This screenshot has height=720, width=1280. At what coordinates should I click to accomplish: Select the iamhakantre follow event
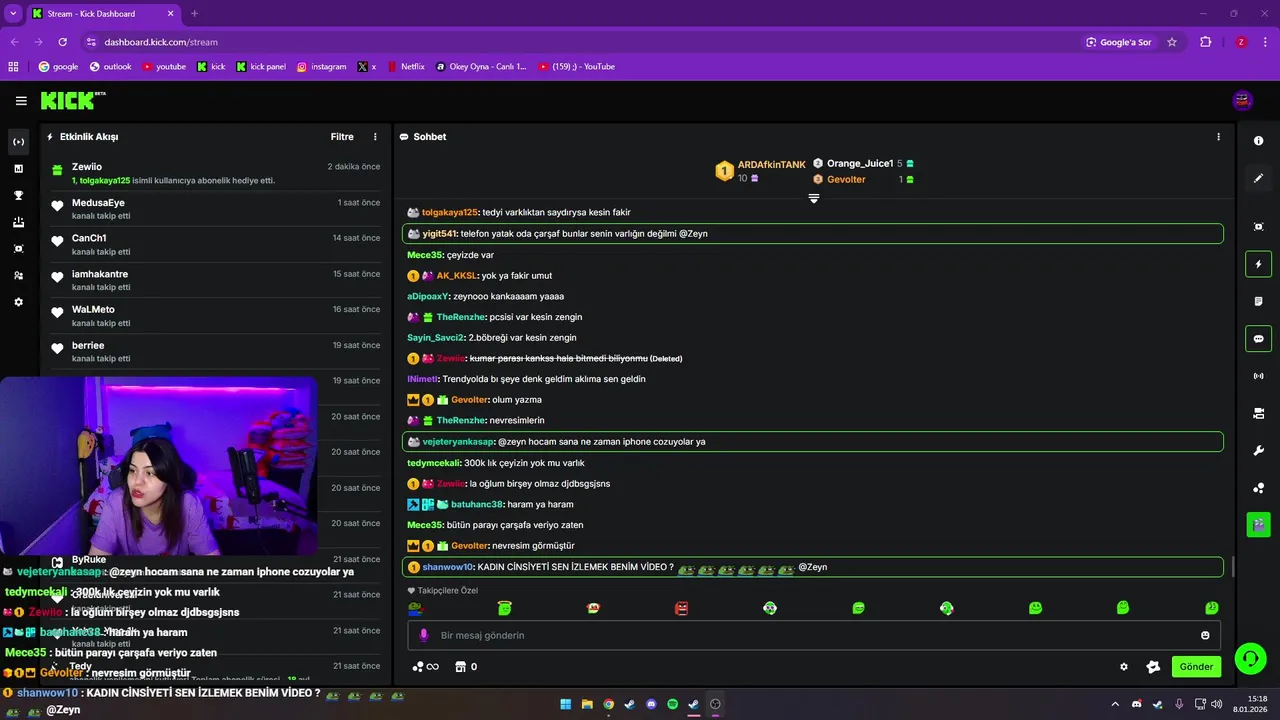(x=215, y=280)
